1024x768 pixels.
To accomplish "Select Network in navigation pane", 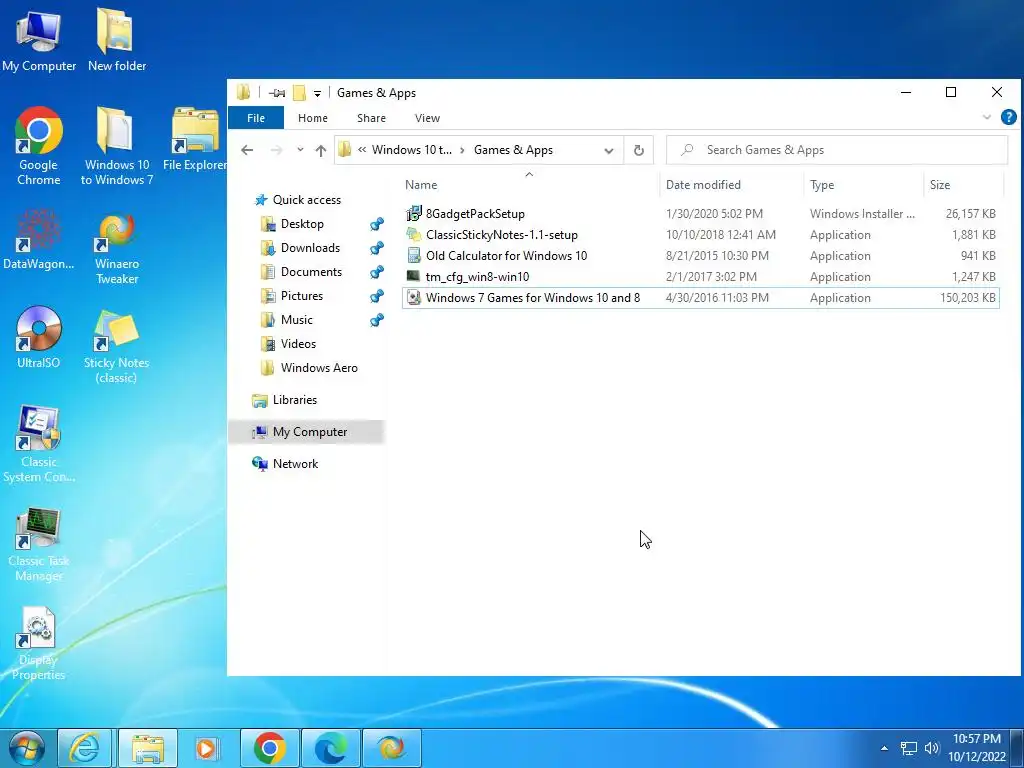I will [x=295, y=464].
